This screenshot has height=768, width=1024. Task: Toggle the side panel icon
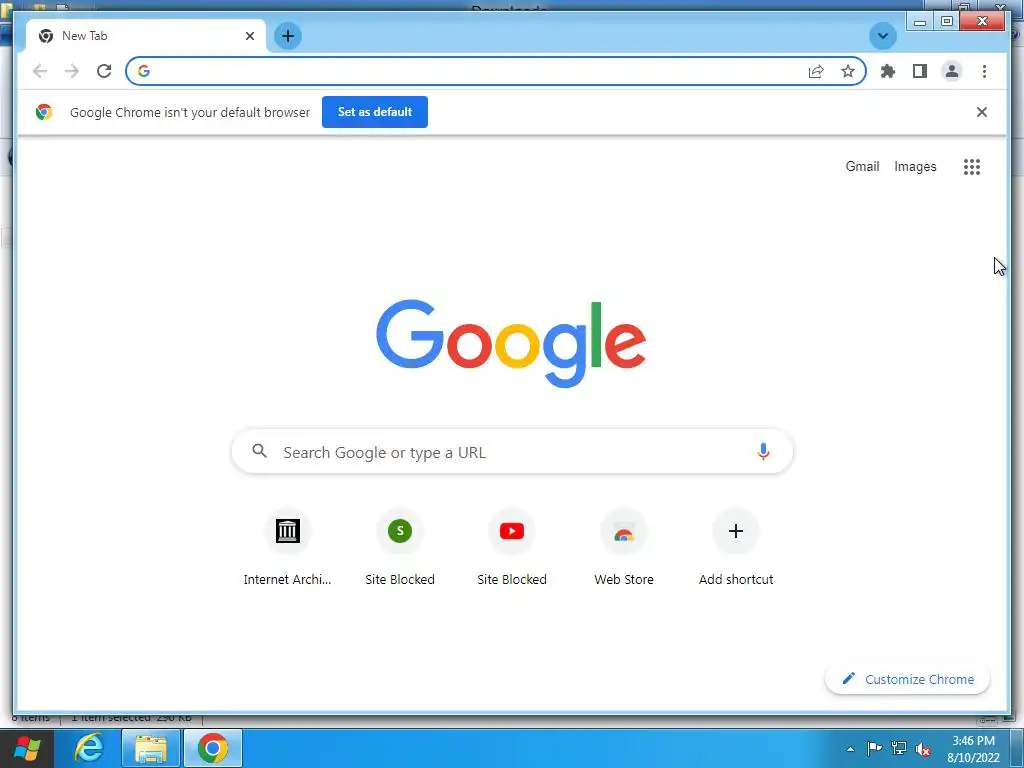coord(920,71)
